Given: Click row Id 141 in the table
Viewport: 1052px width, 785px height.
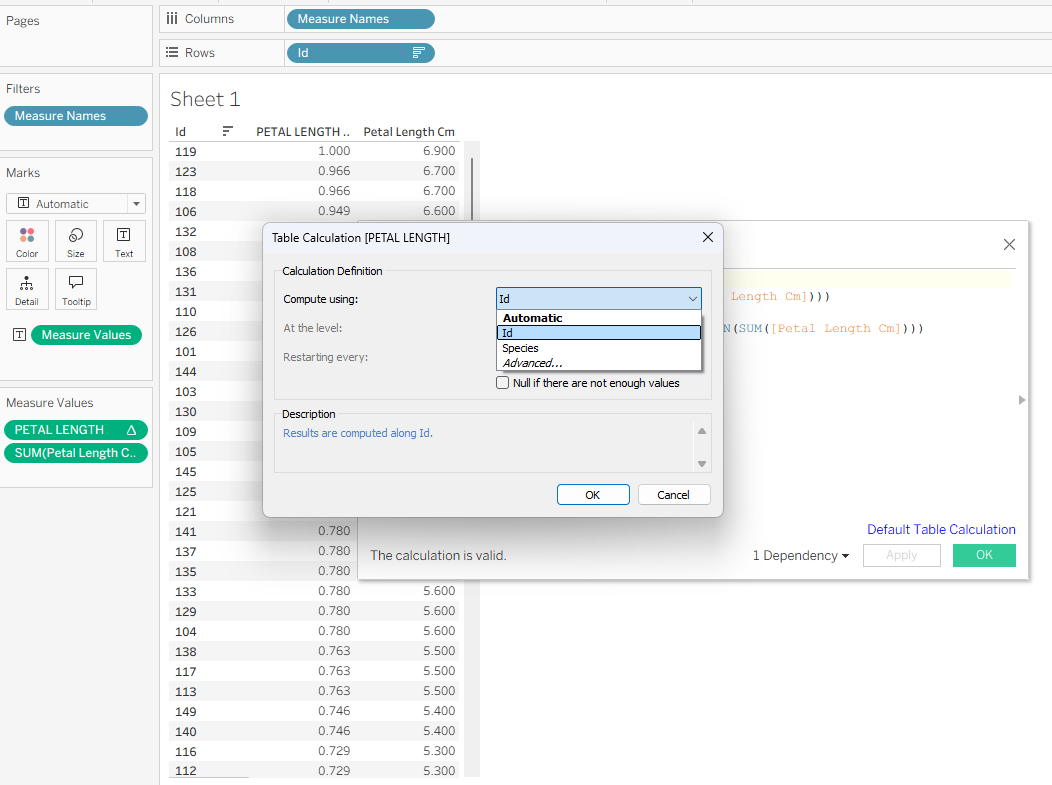Looking at the screenshot, I should [186, 531].
